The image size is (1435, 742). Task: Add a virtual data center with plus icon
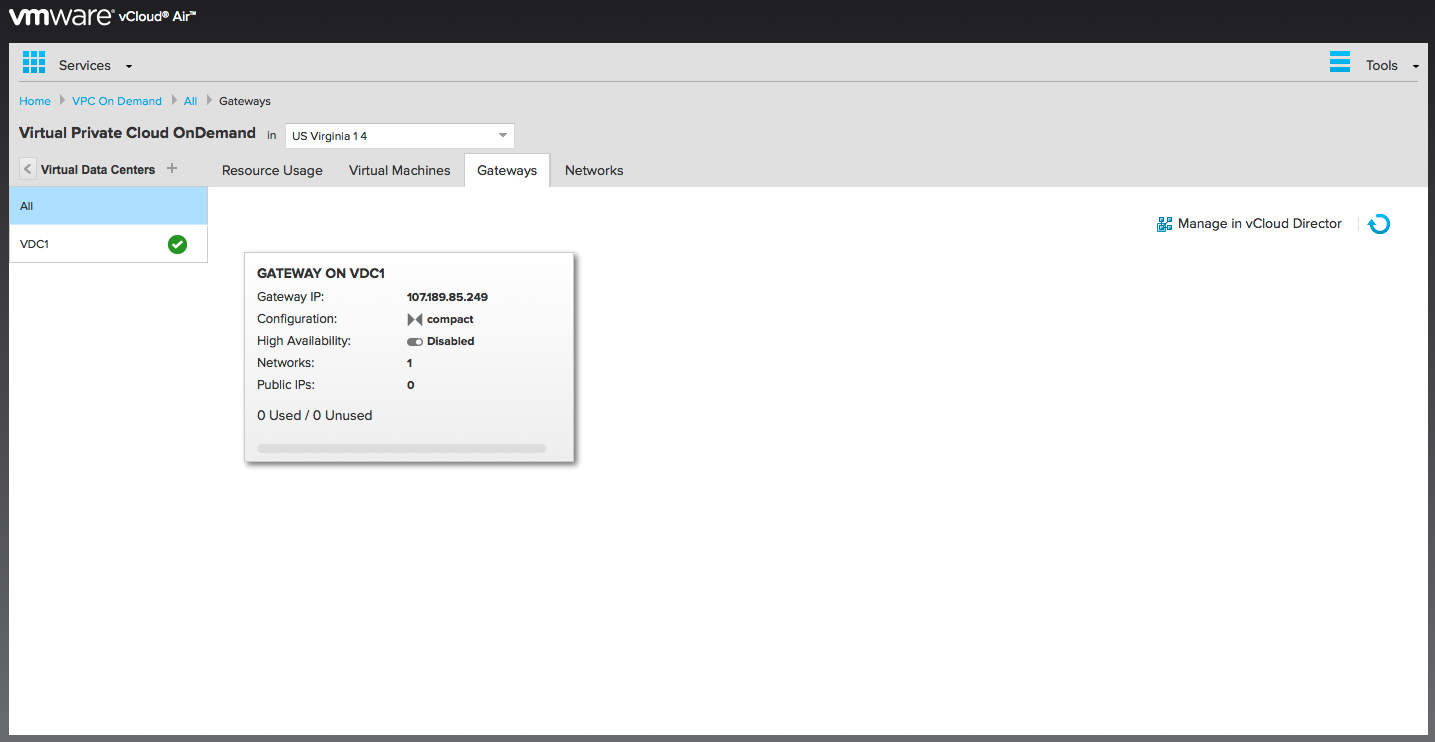pyautogui.click(x=172, y=169)
